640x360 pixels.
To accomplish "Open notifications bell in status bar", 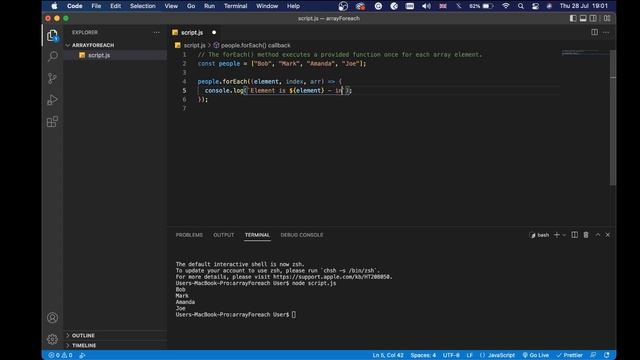I will pos(607,355).
